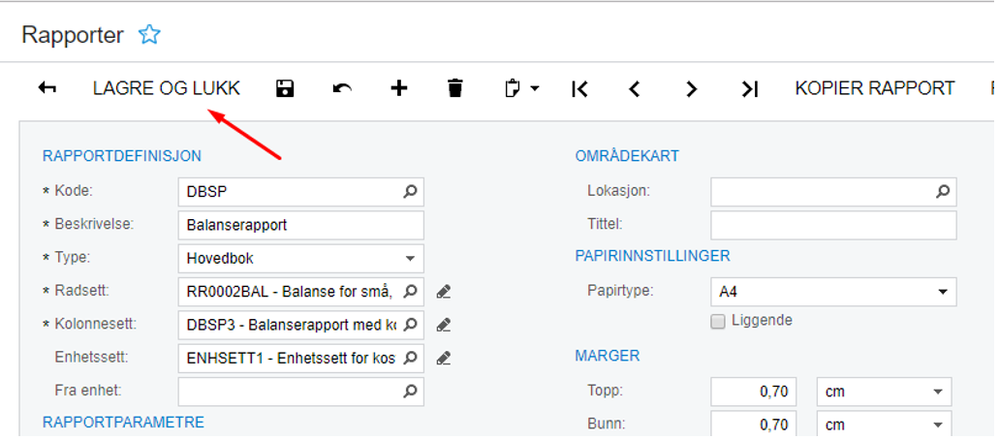Go to previous record arrow
This screenshot has width=999, height=444.
click(634, 88)
